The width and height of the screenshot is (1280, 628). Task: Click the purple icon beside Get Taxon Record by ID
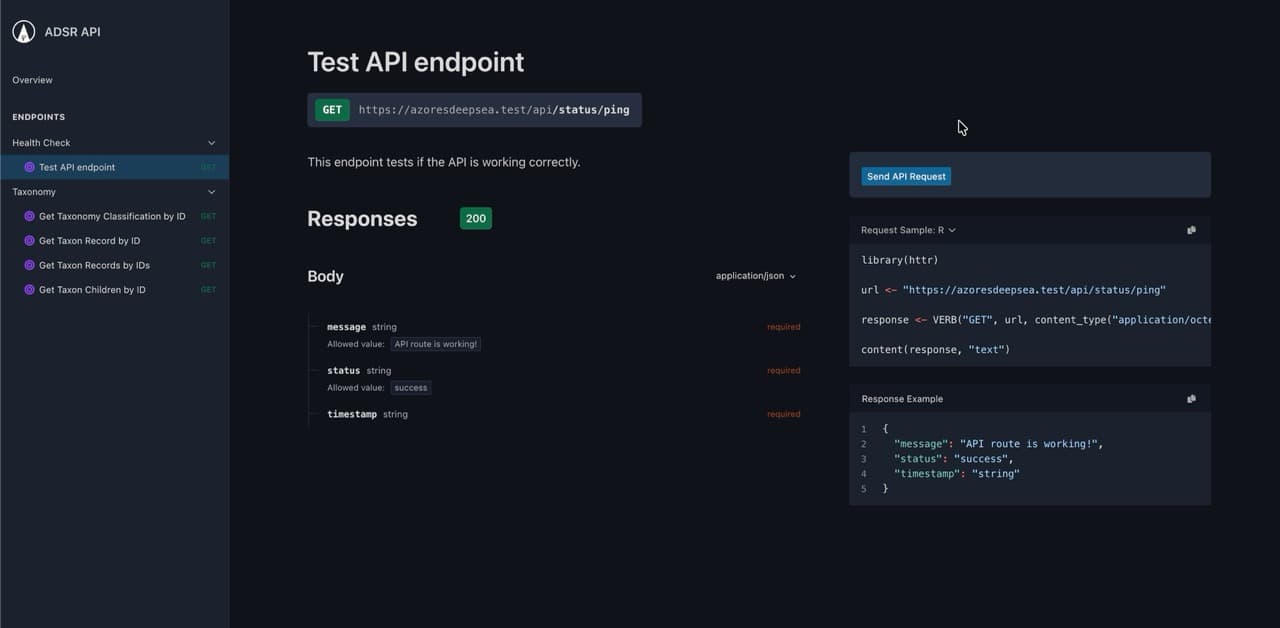tap(29, 240)
